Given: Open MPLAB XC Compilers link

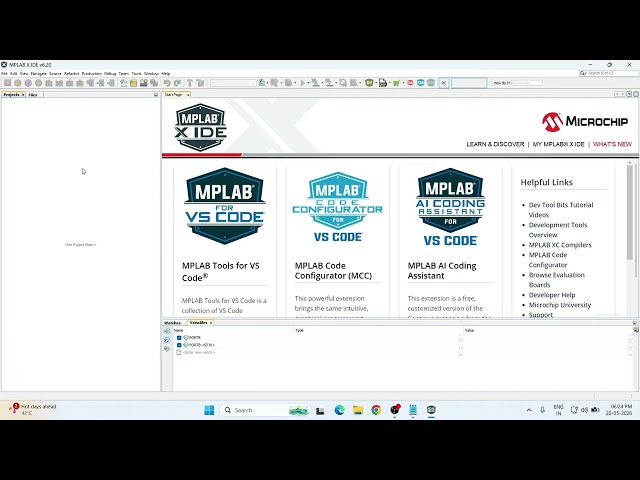Looking at the screenshot, I should (560, 245).
